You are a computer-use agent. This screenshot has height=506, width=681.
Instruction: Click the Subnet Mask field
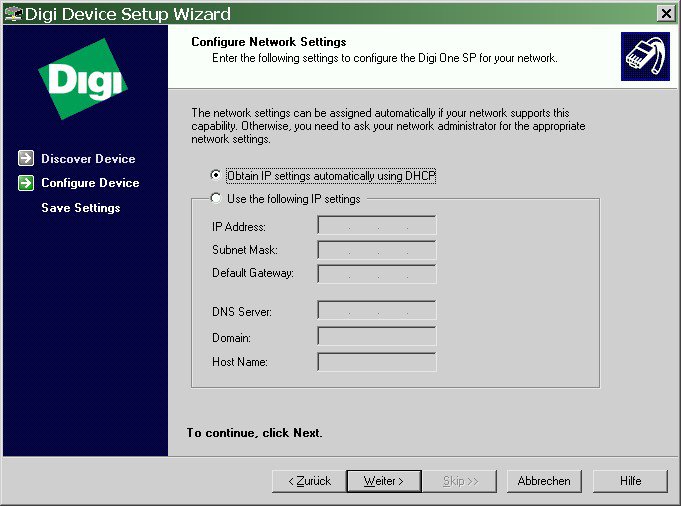377,250
